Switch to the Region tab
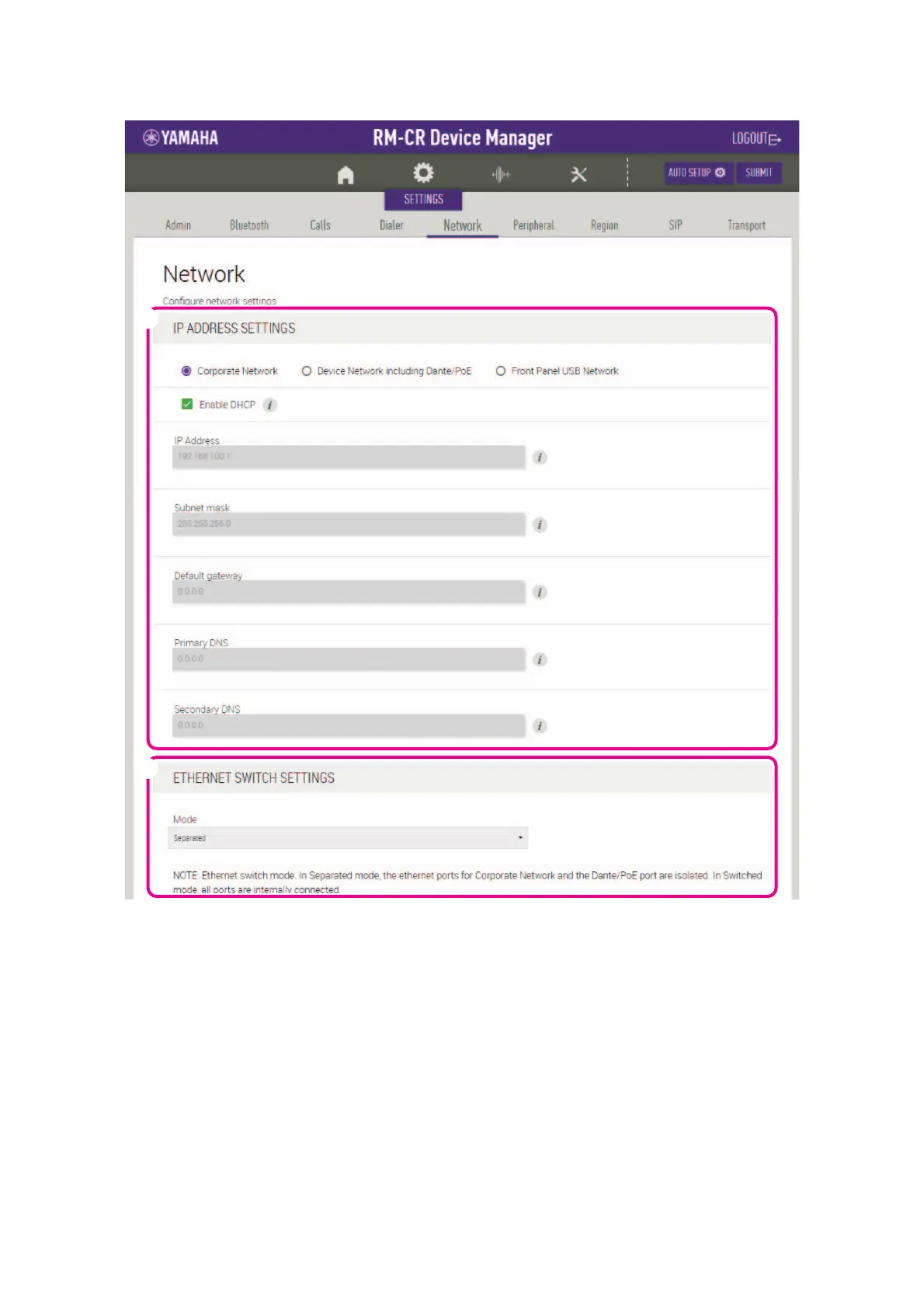 coord(604,225)
